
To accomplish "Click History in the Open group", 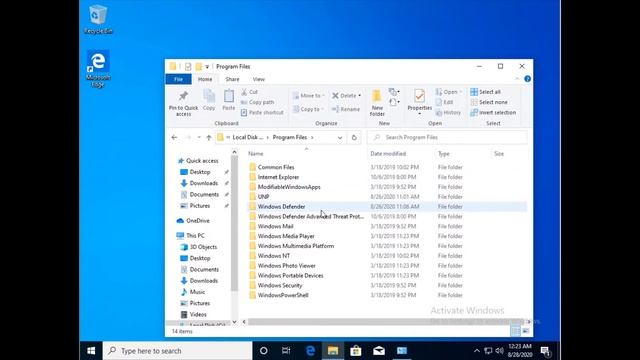I will point(448,112).
